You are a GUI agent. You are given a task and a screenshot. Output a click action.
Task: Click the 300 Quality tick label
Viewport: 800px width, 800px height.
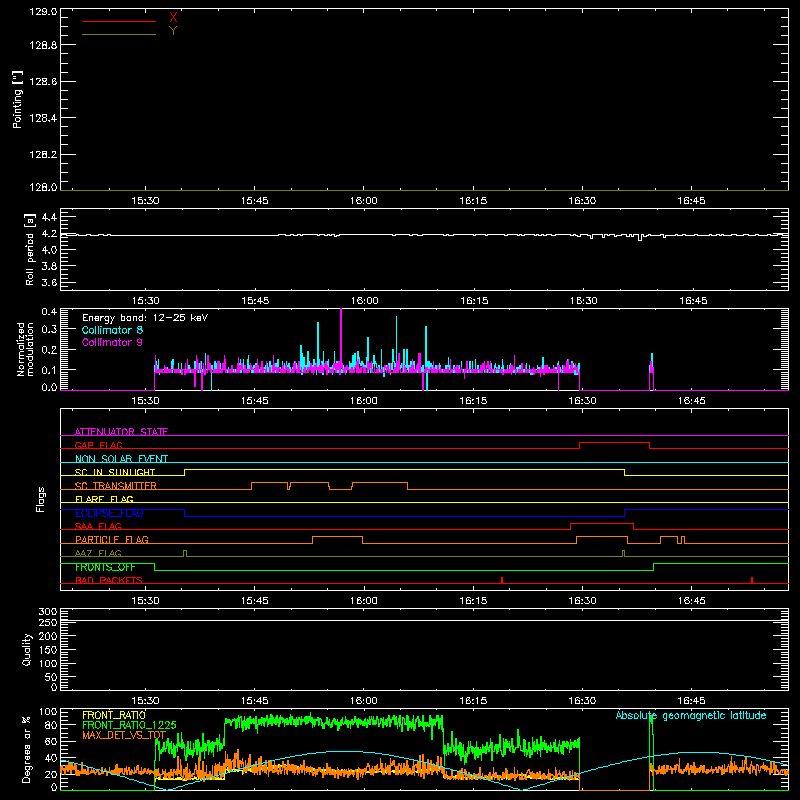[48, 612]
